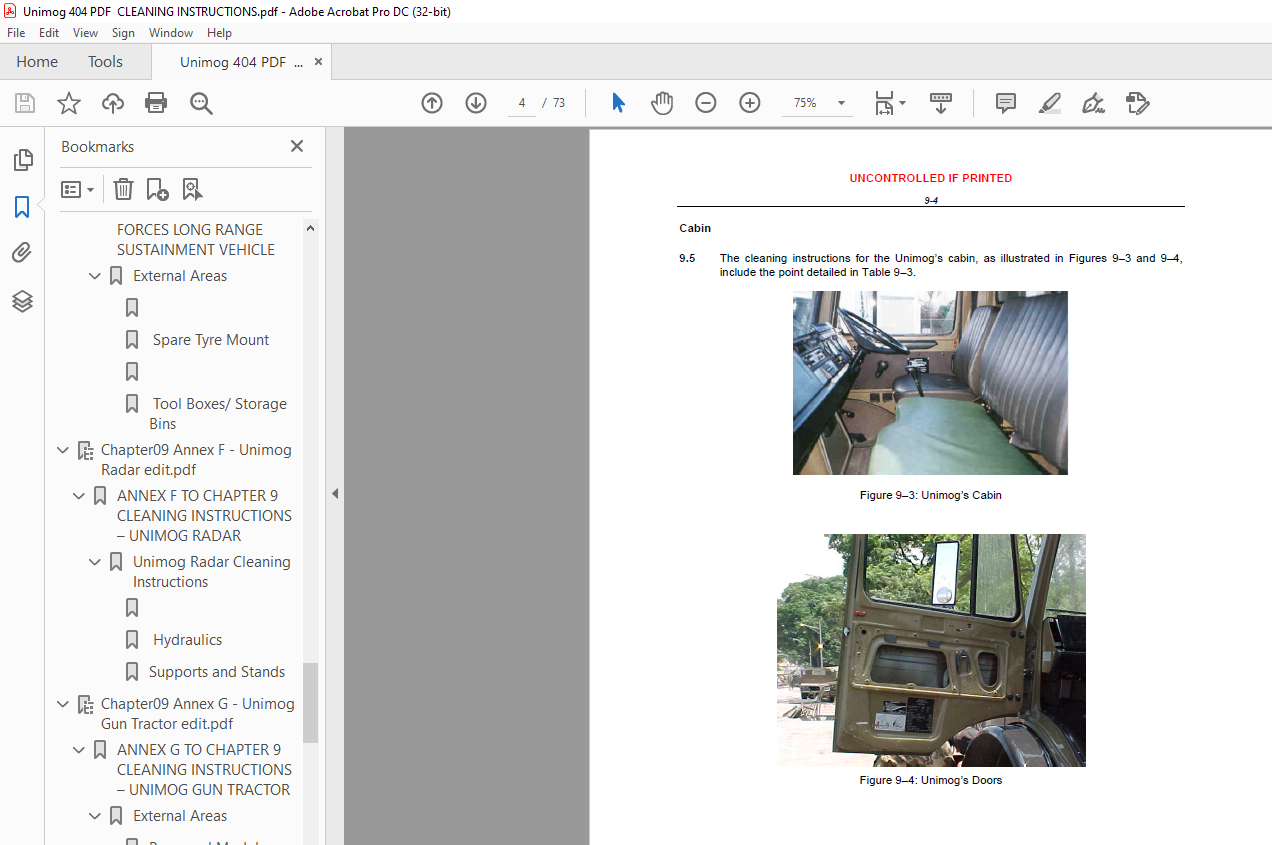Screen dimensions: 1272x845
Task: Open fit page options icon
Action: click(x=890, y=103)
